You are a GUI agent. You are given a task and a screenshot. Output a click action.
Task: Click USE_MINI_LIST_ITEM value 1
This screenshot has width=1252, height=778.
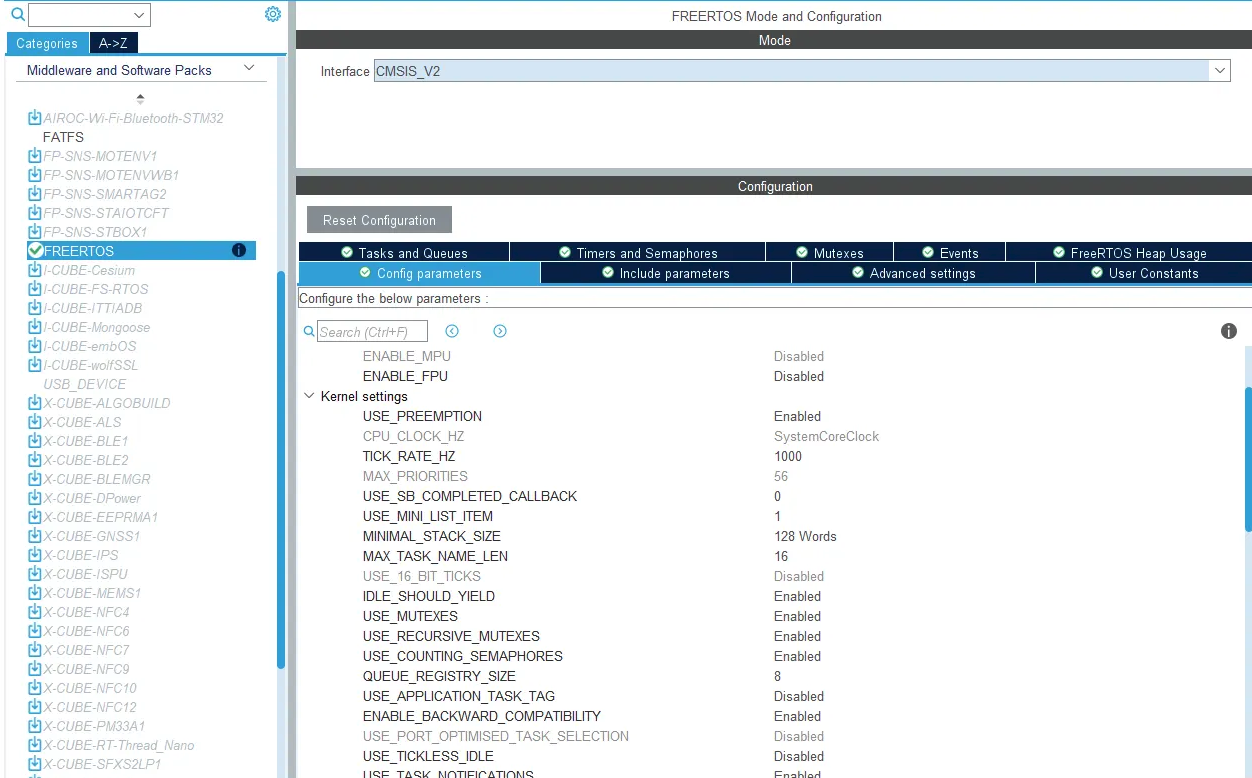click(777, 516)
